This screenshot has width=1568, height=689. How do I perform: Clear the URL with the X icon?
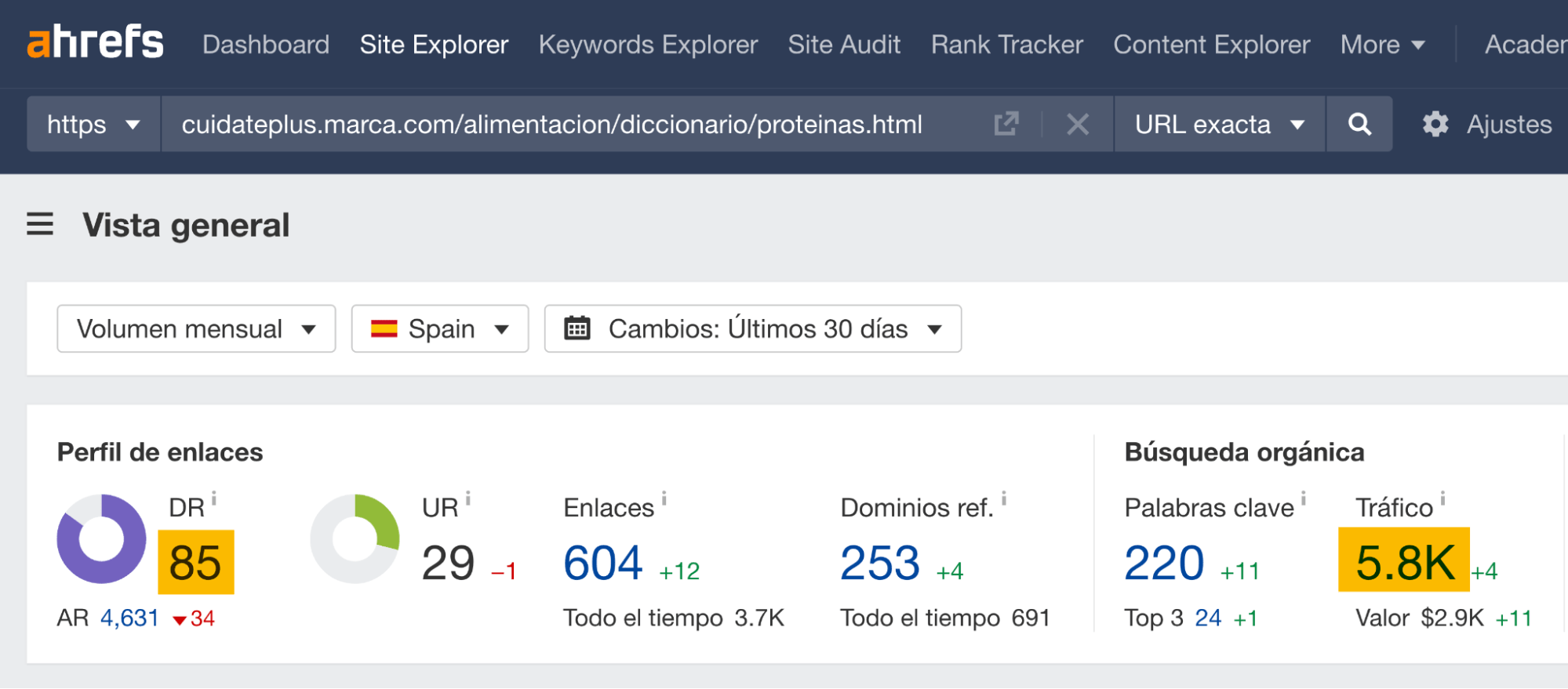coord(1078,124)
